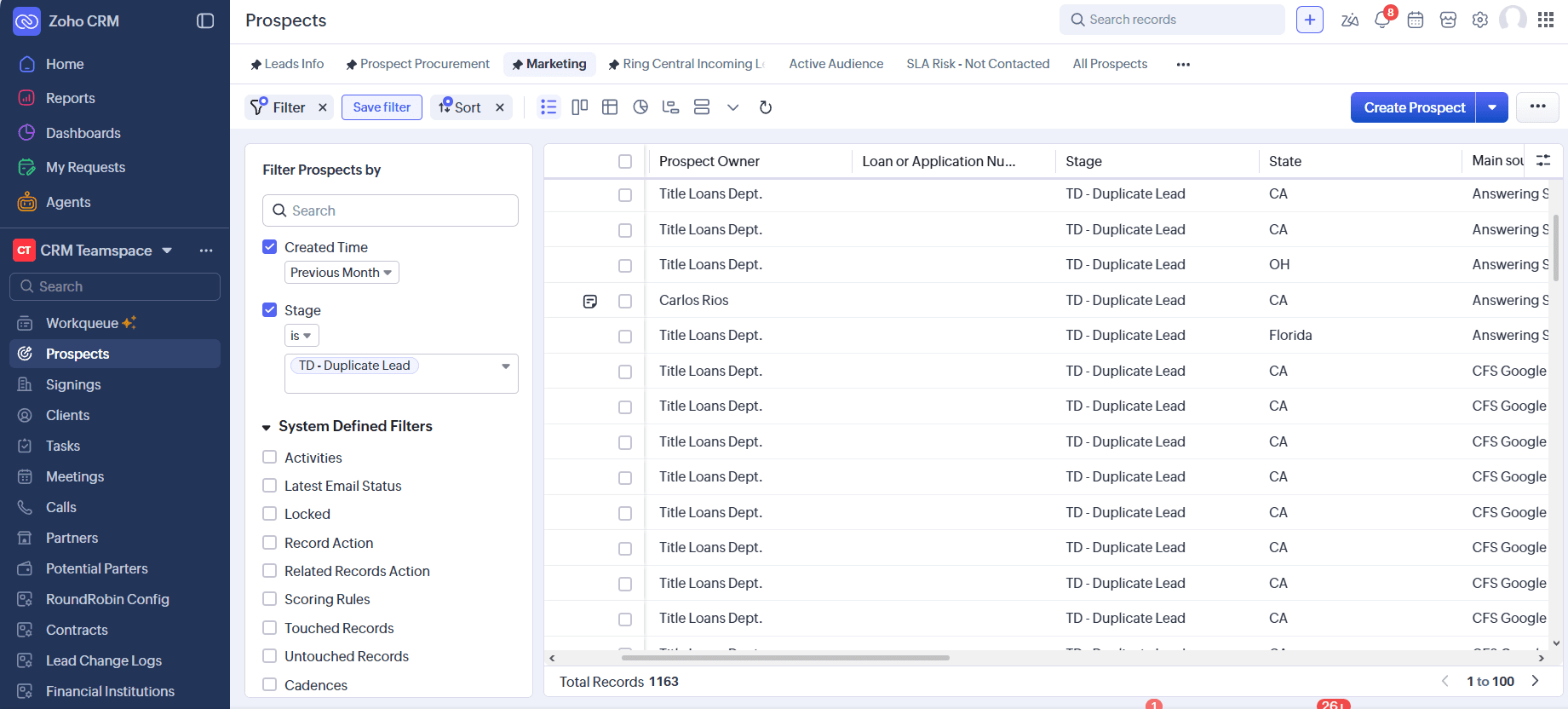Enable Touched Records filter
Image resolution: width=1568 pixels, height=709 pixels.
tap(270, 628)
